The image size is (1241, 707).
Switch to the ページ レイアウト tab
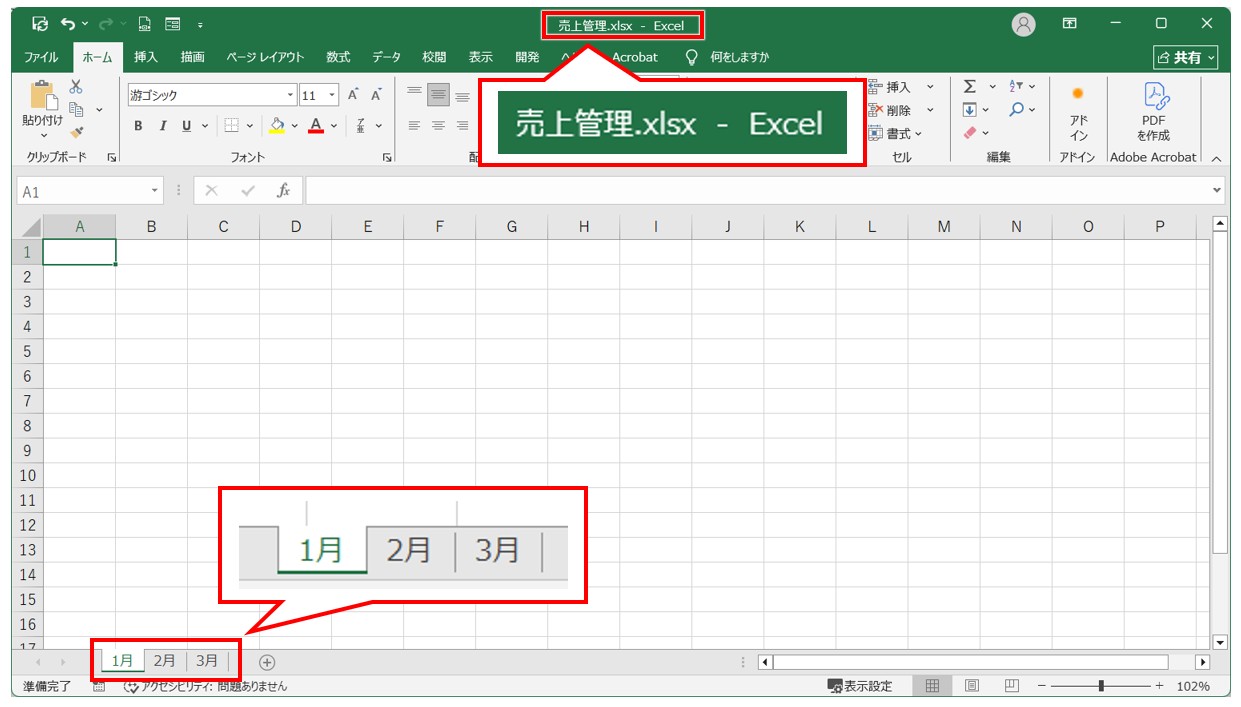click(265, 57)
